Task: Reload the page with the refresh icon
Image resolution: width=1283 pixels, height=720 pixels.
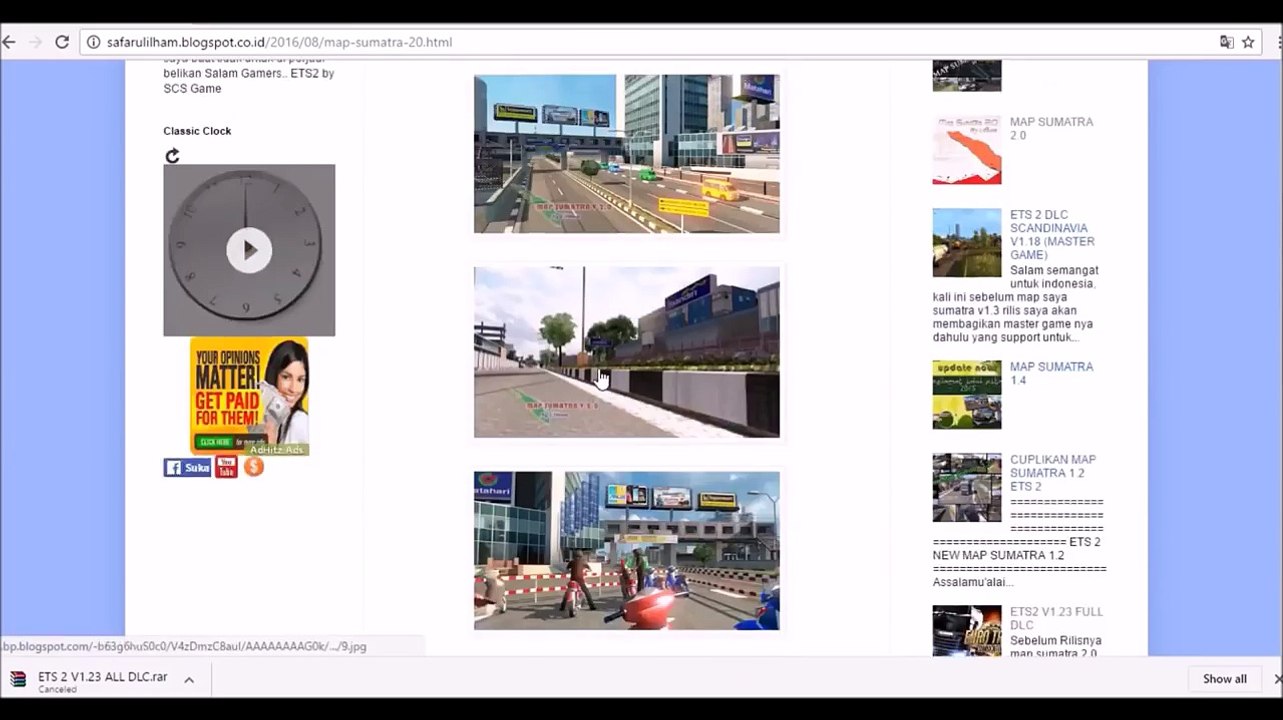Action: 62,42
